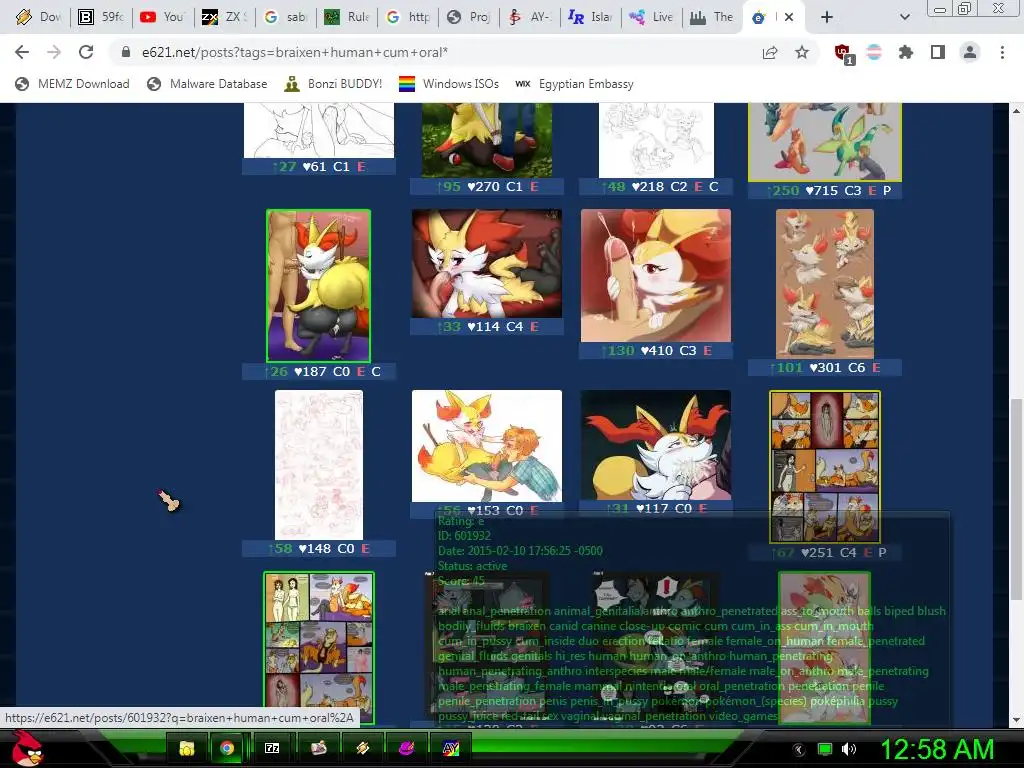This screenshot has height=768, width=1024.
Task: Open the uBlock Origin extension icon
Action: (x=843, y=53)
